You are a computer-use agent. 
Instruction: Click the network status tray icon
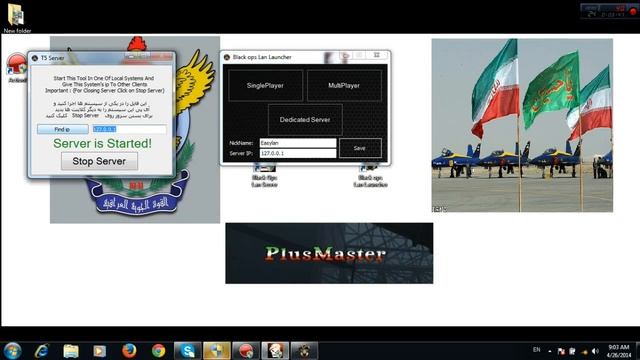[584, 351]
